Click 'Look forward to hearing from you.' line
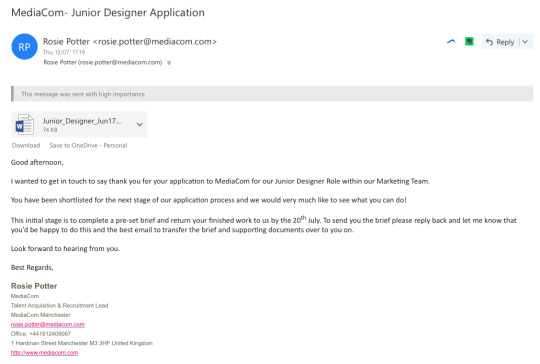Image resolution: width=540 pixels, height=364 pixels. click(65, 249)
